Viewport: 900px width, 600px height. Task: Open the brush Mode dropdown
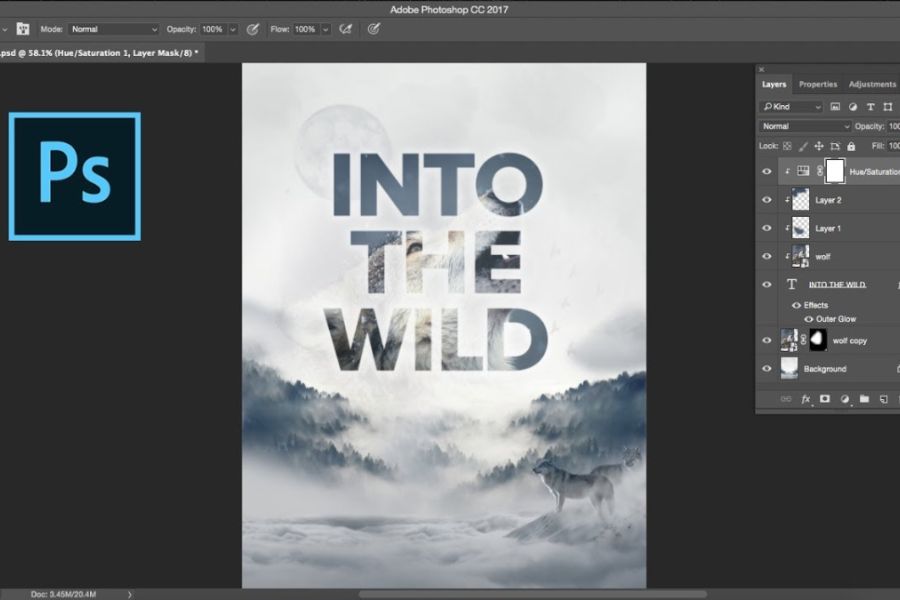tap(114, 29)
